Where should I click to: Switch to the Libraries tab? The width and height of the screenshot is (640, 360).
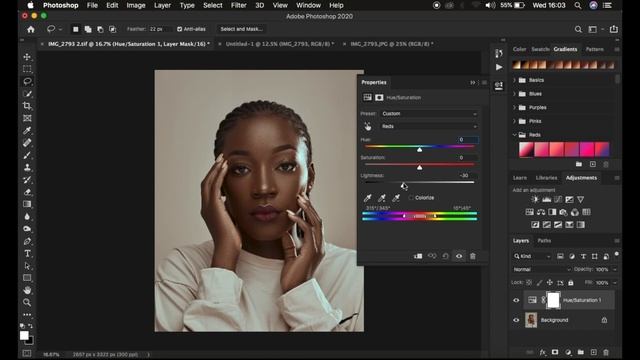tap(546, 178)
